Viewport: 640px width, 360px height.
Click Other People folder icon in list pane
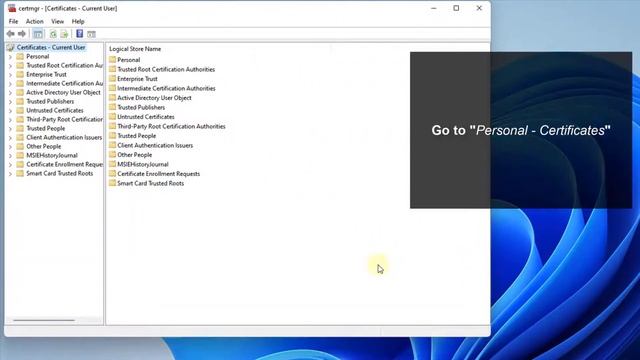(113, 155)
